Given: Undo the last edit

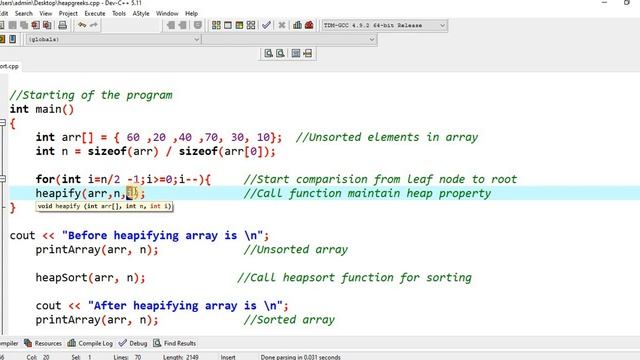Looking at the screenshot, I should coord(82,25).
